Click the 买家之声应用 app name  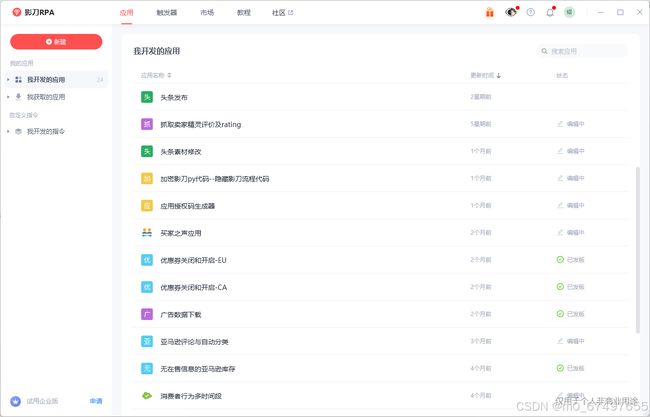pyautogui.click(x=181, y=233)
